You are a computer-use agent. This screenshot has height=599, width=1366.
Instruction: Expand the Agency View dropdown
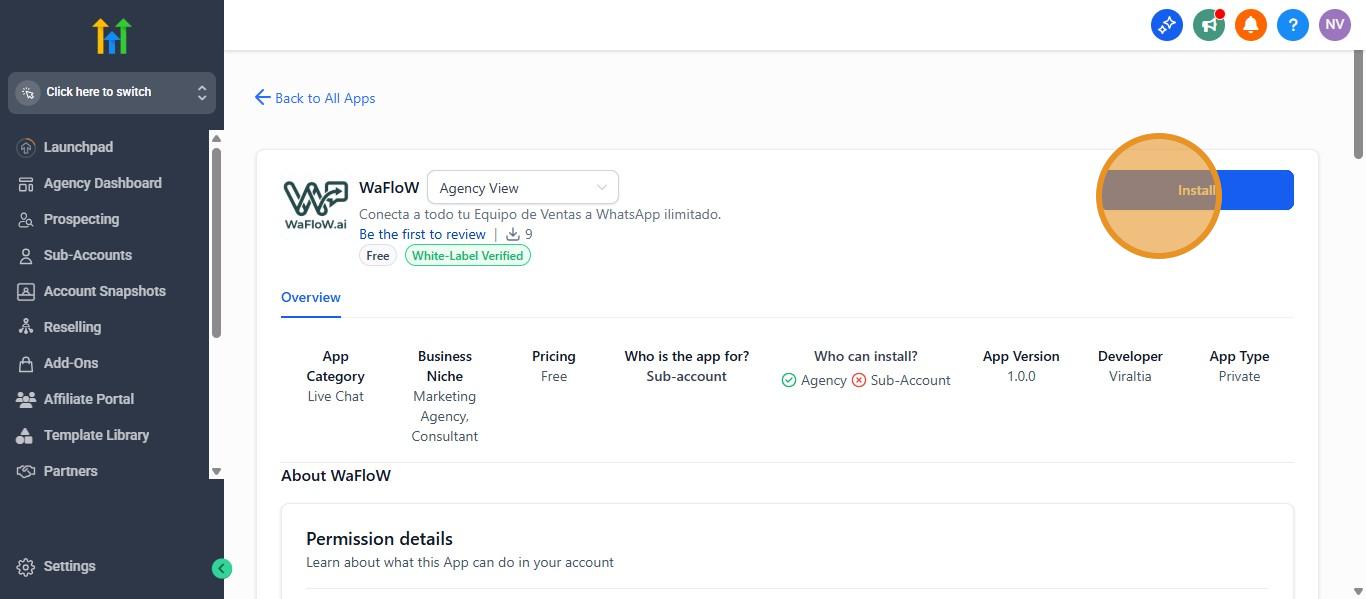click(522, 188)
